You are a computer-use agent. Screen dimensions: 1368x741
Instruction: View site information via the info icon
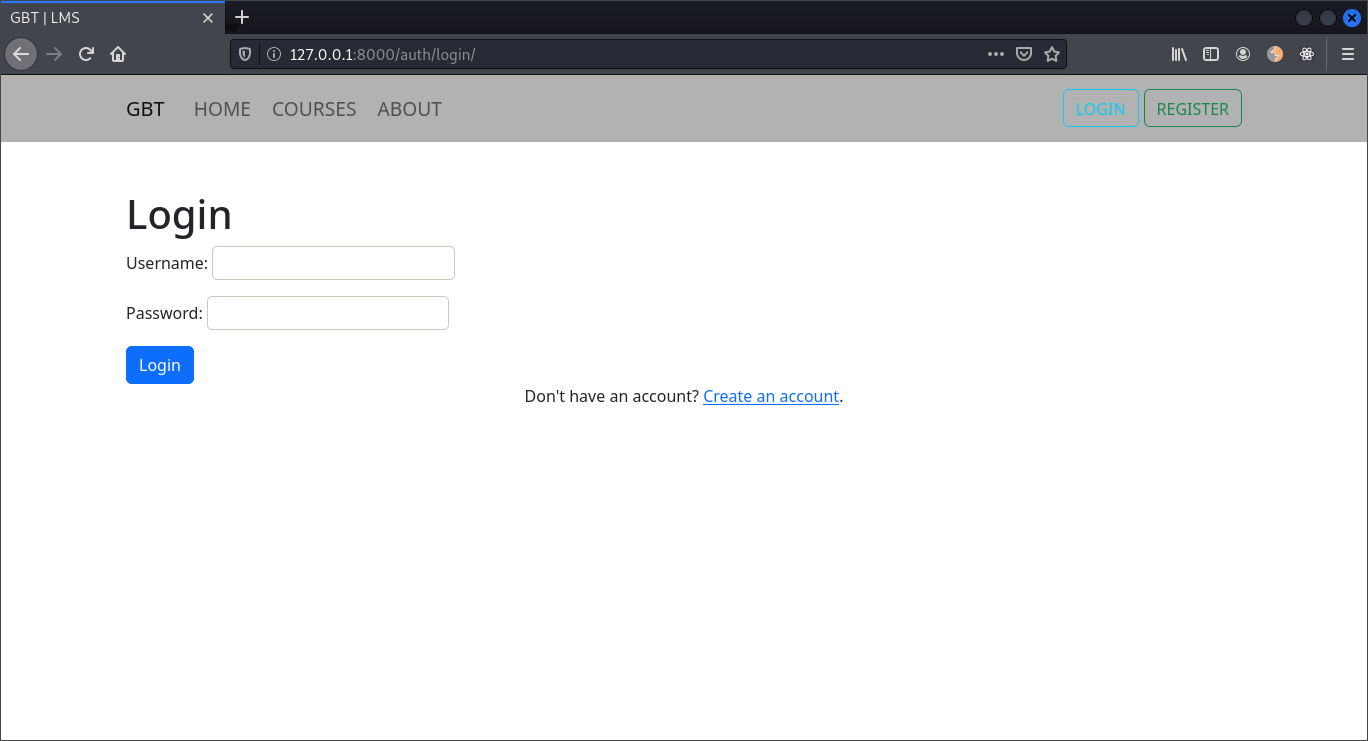point(274,54)
